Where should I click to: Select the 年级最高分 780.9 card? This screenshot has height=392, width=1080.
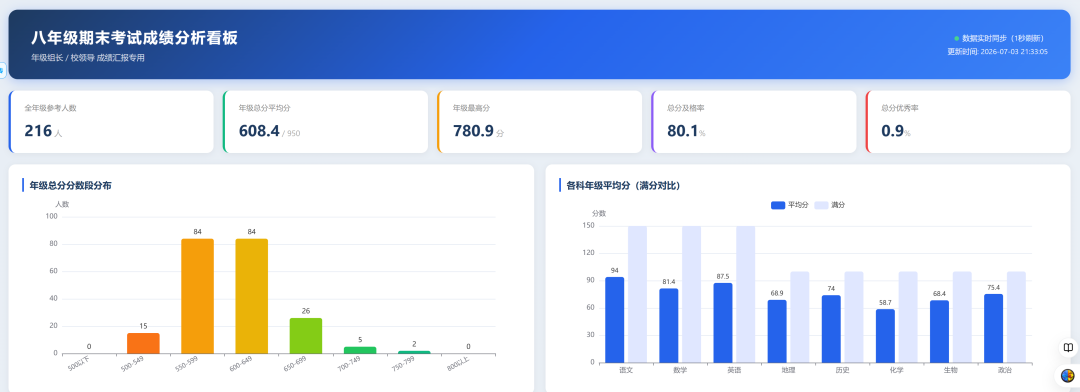coord(540,121)
